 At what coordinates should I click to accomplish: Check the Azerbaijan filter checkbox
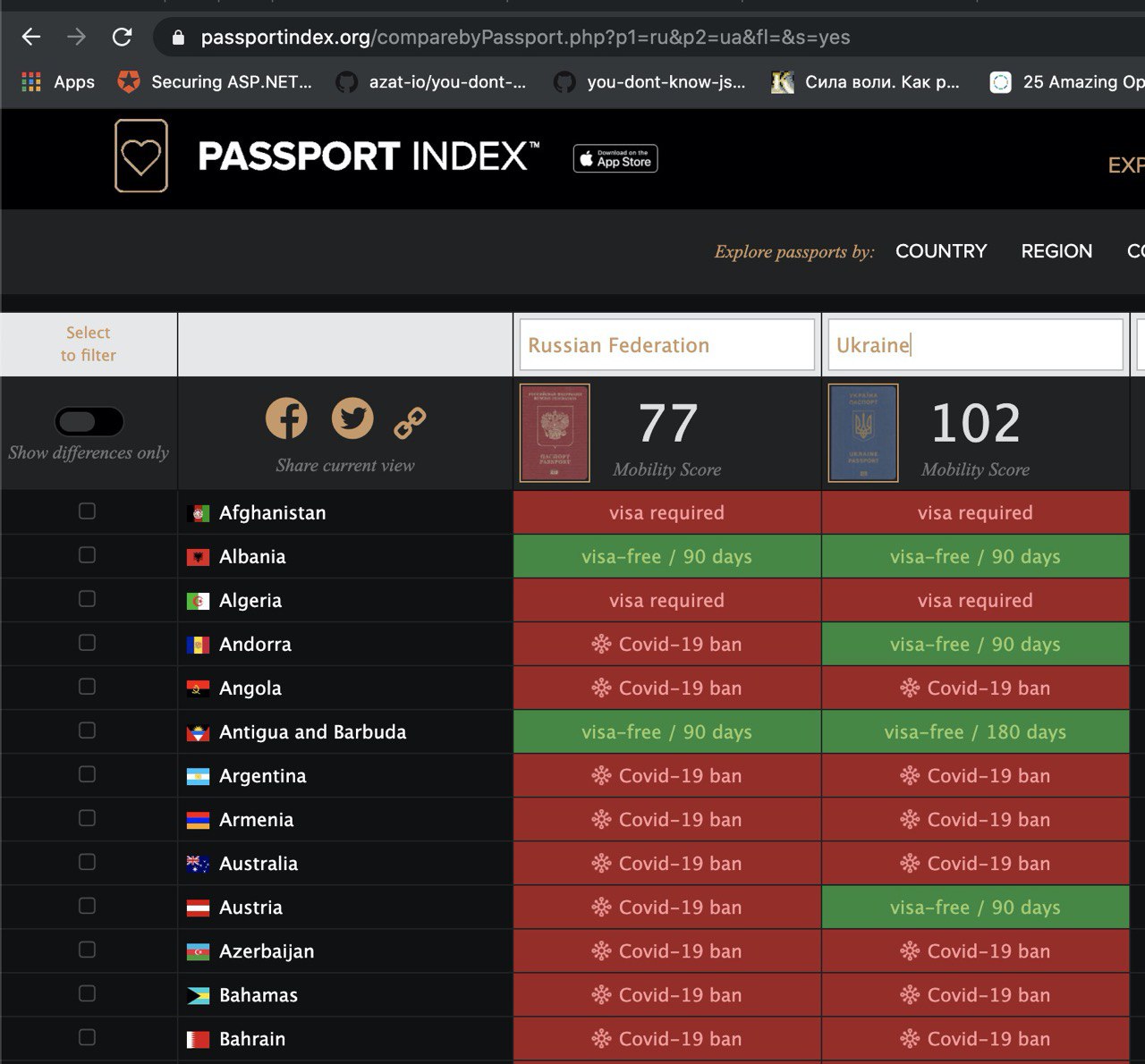click(x=87, y=949)
